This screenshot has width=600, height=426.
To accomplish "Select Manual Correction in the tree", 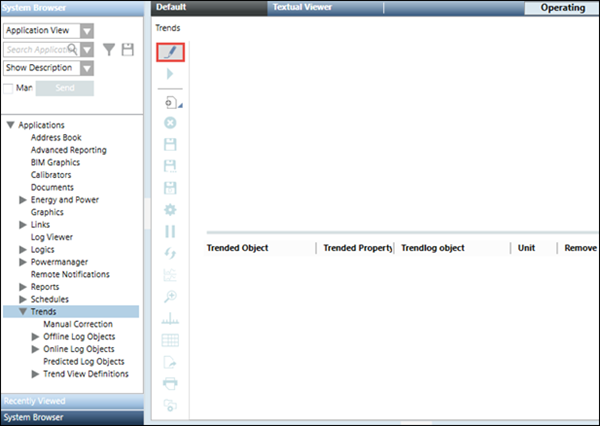I will (78, 324).
